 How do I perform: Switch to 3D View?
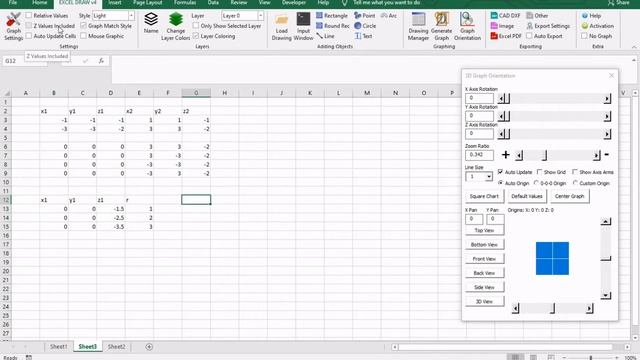click(x=484, y=302)
